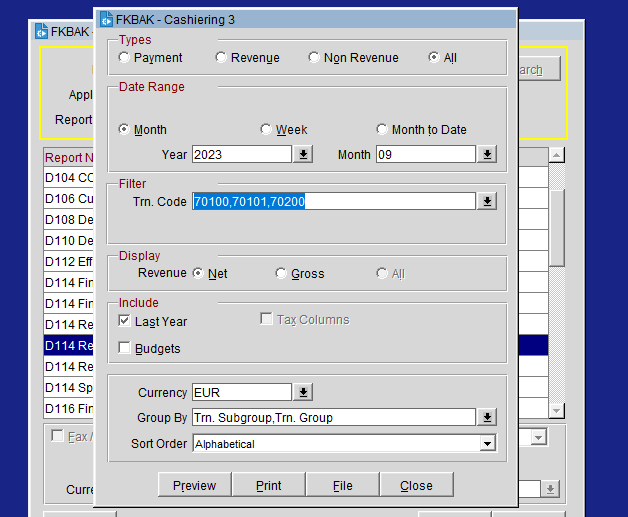This screenshot has width=628, height=517.
Task: Enable the Budgets checkbox
Action: click(x=125, y=349)
